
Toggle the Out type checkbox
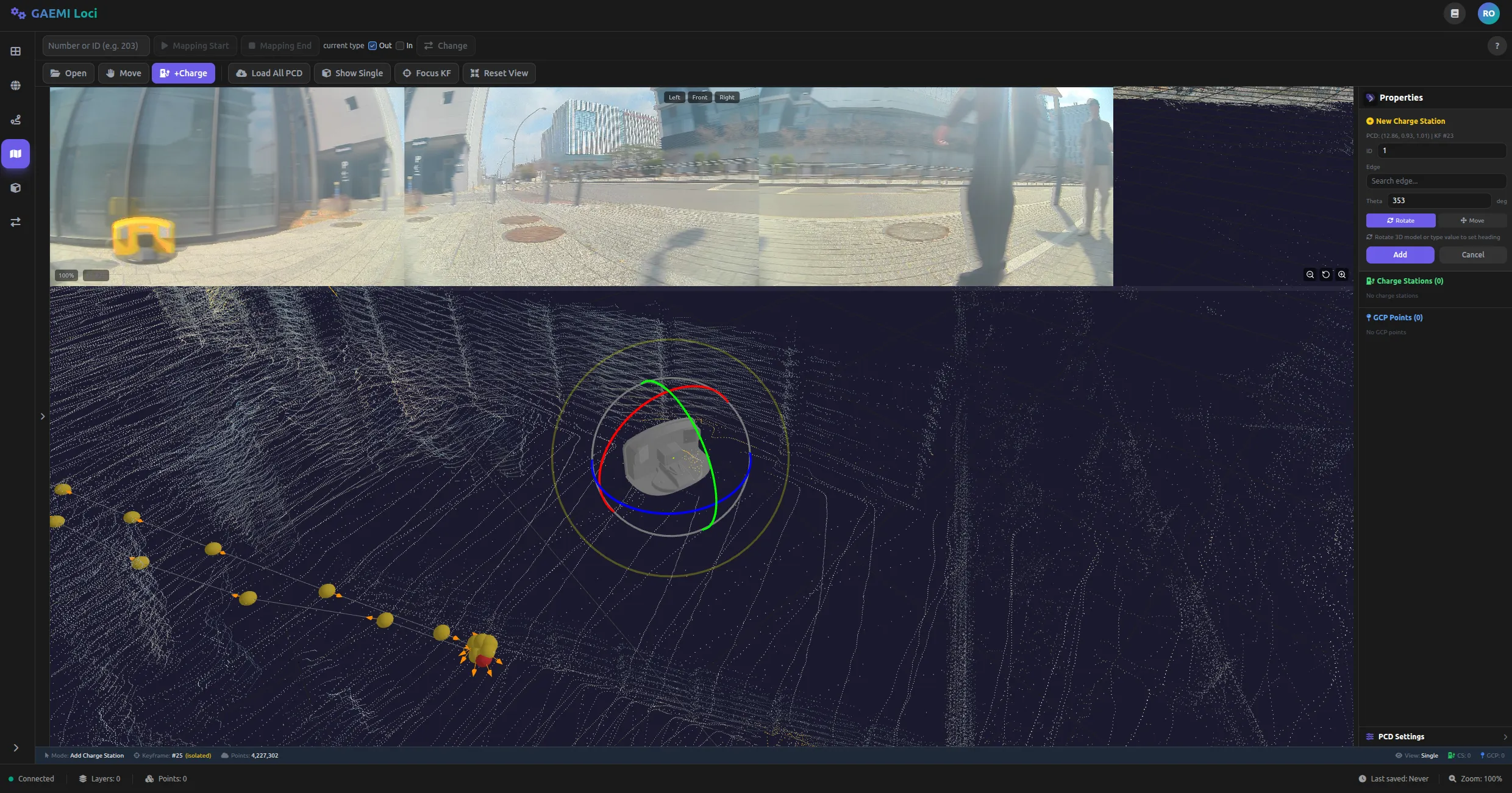[x=373, y=46]
